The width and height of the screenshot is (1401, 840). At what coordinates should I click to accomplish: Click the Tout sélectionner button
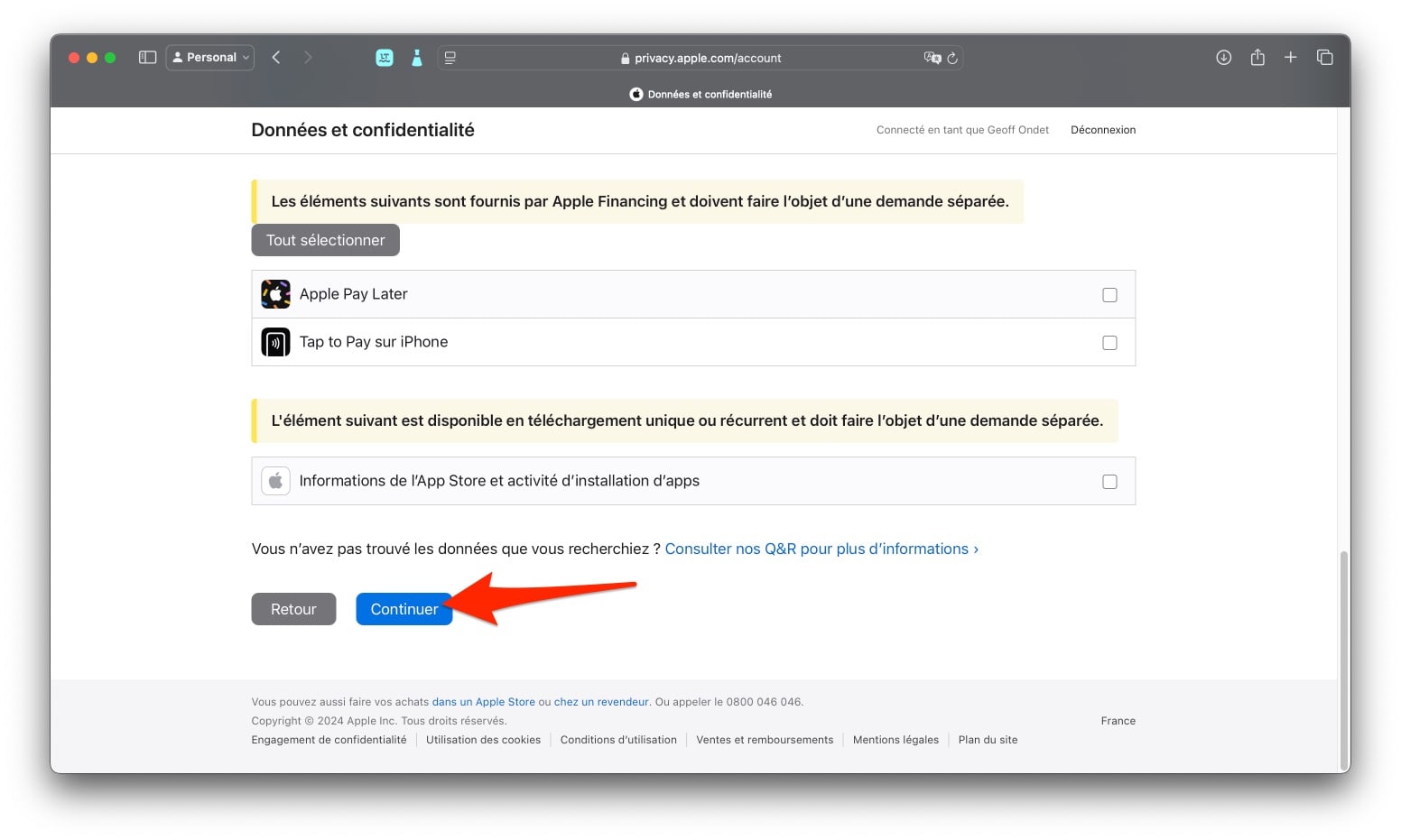(325, 240)
